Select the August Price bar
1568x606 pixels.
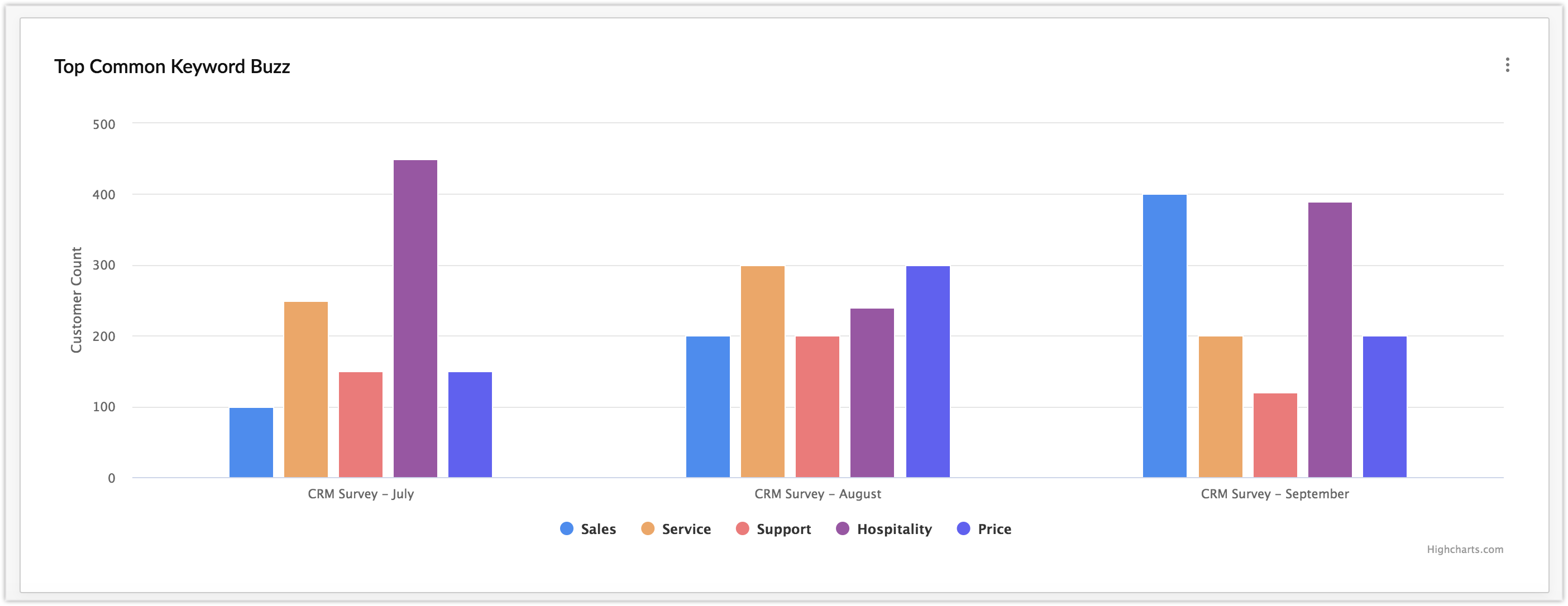tap(928, 371)
